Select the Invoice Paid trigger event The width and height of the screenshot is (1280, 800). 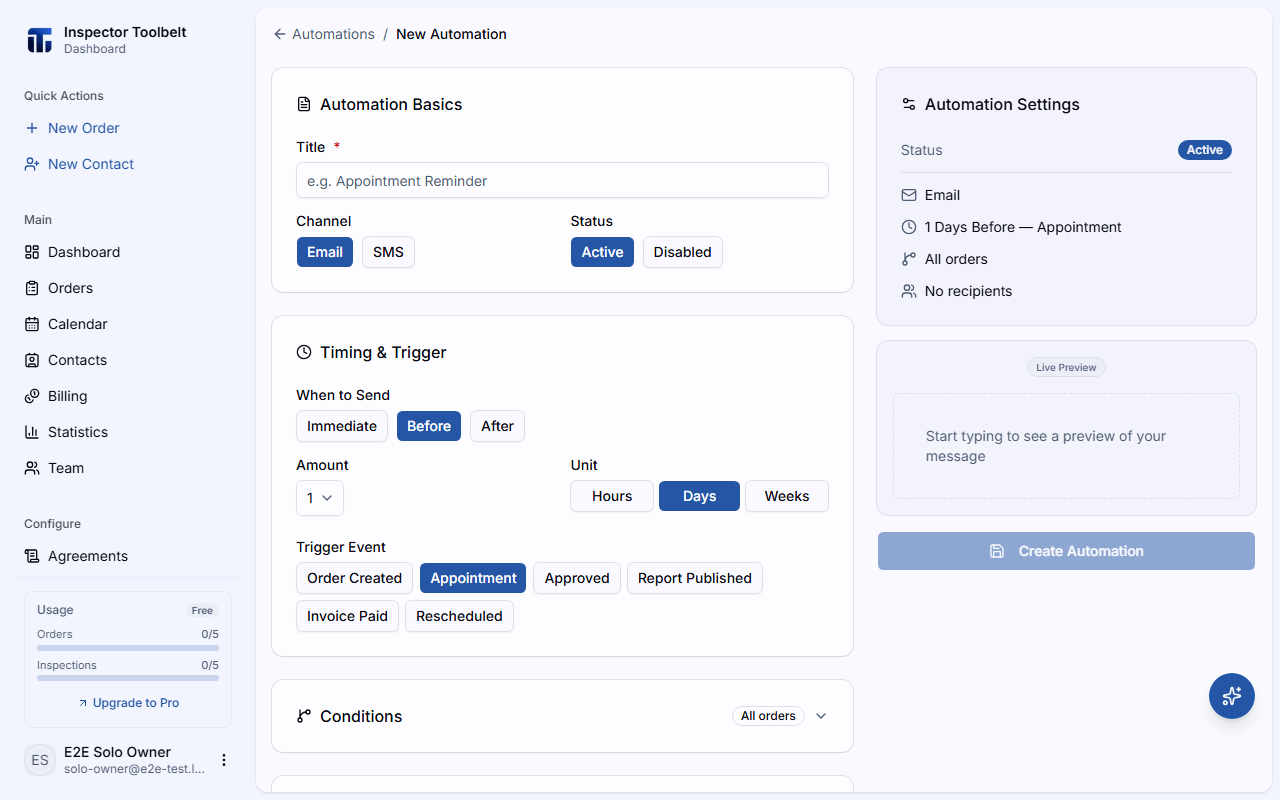point(347,616)
